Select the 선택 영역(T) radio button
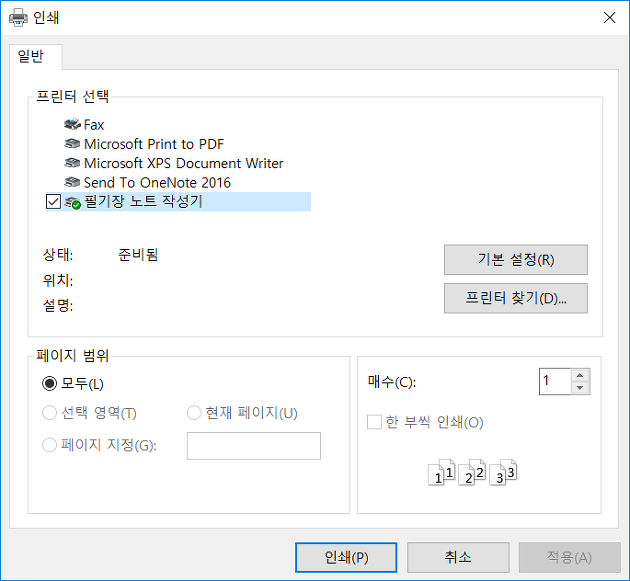Viewport: 630px width, 581px height. click(49, 413)
